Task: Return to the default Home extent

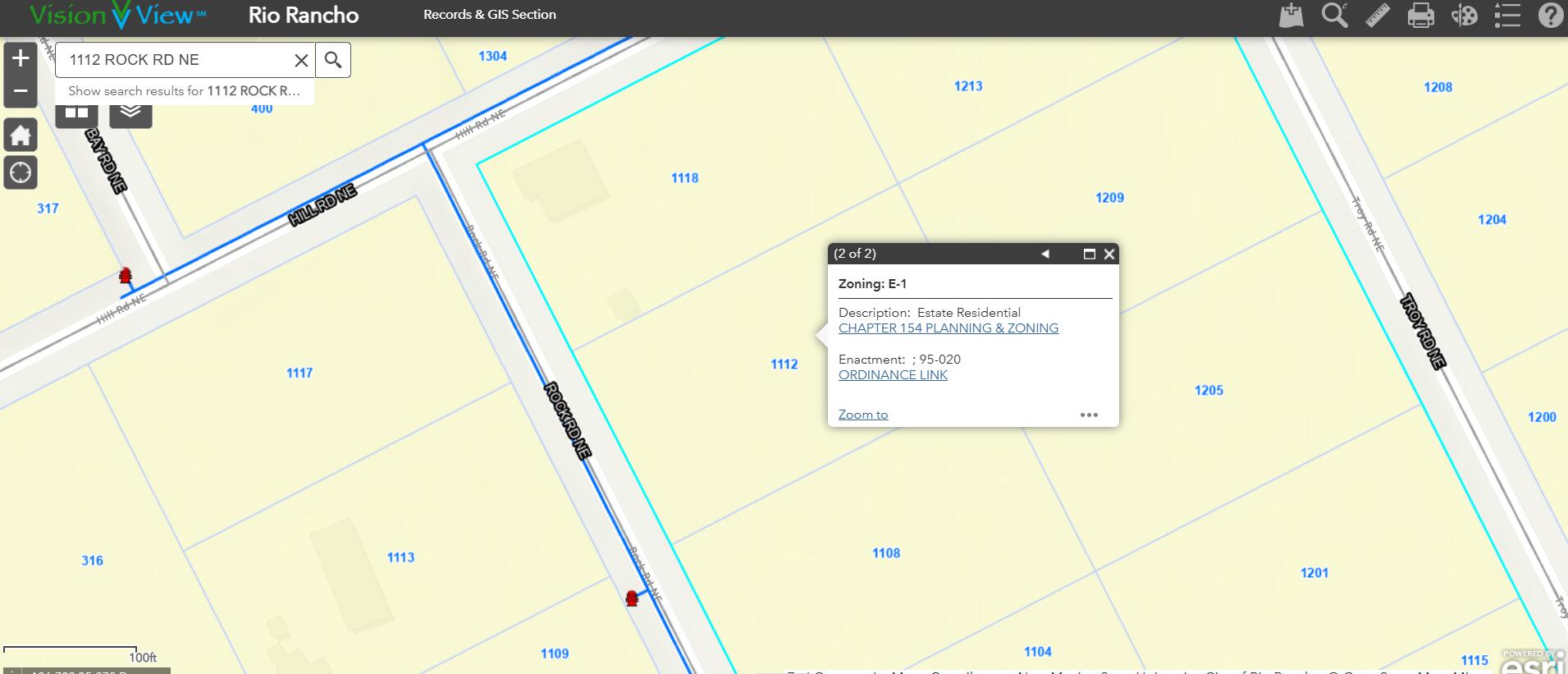Action: [x=21, y=135]
